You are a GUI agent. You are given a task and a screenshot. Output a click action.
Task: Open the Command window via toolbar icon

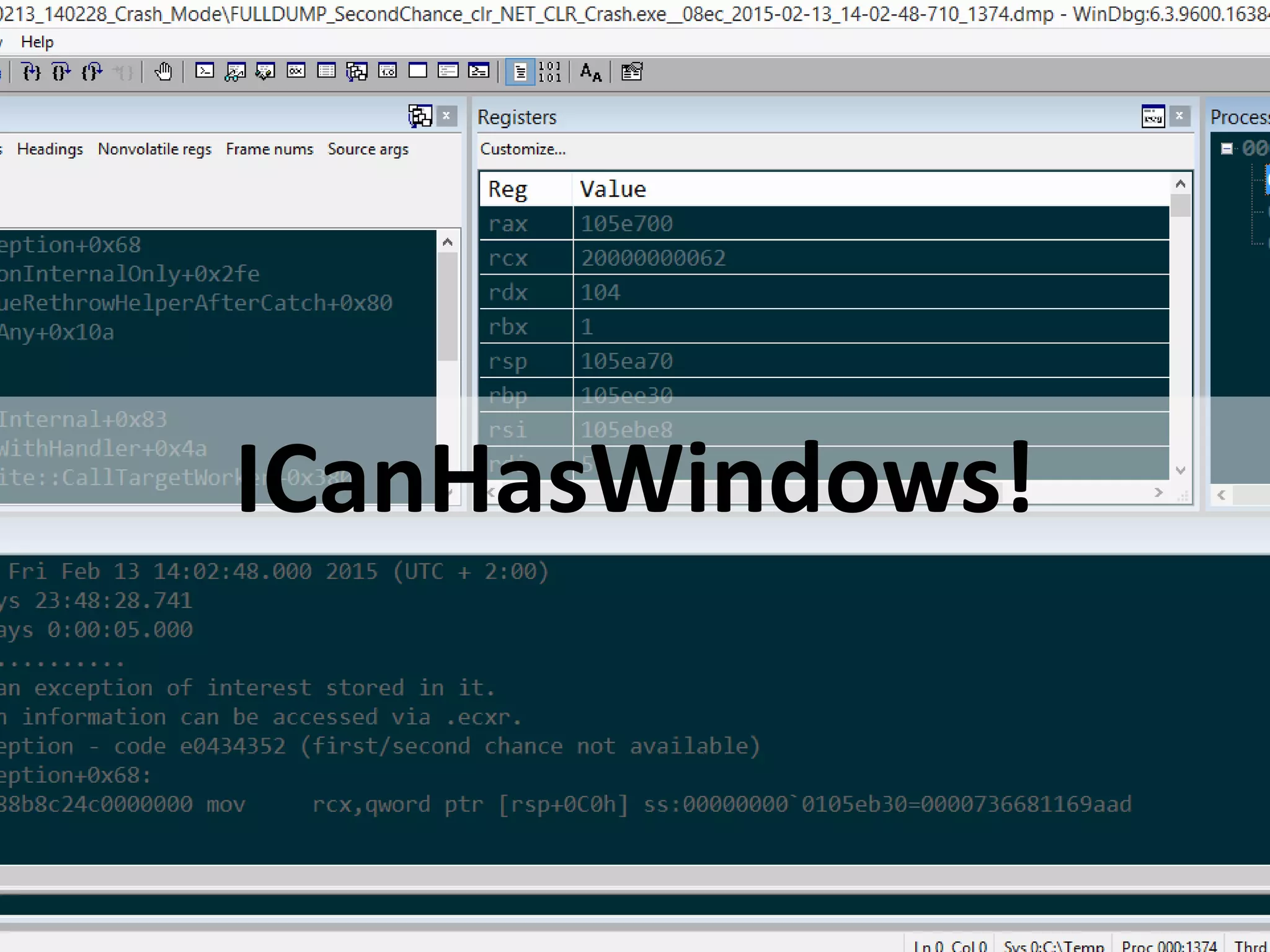tap(205, 71)
